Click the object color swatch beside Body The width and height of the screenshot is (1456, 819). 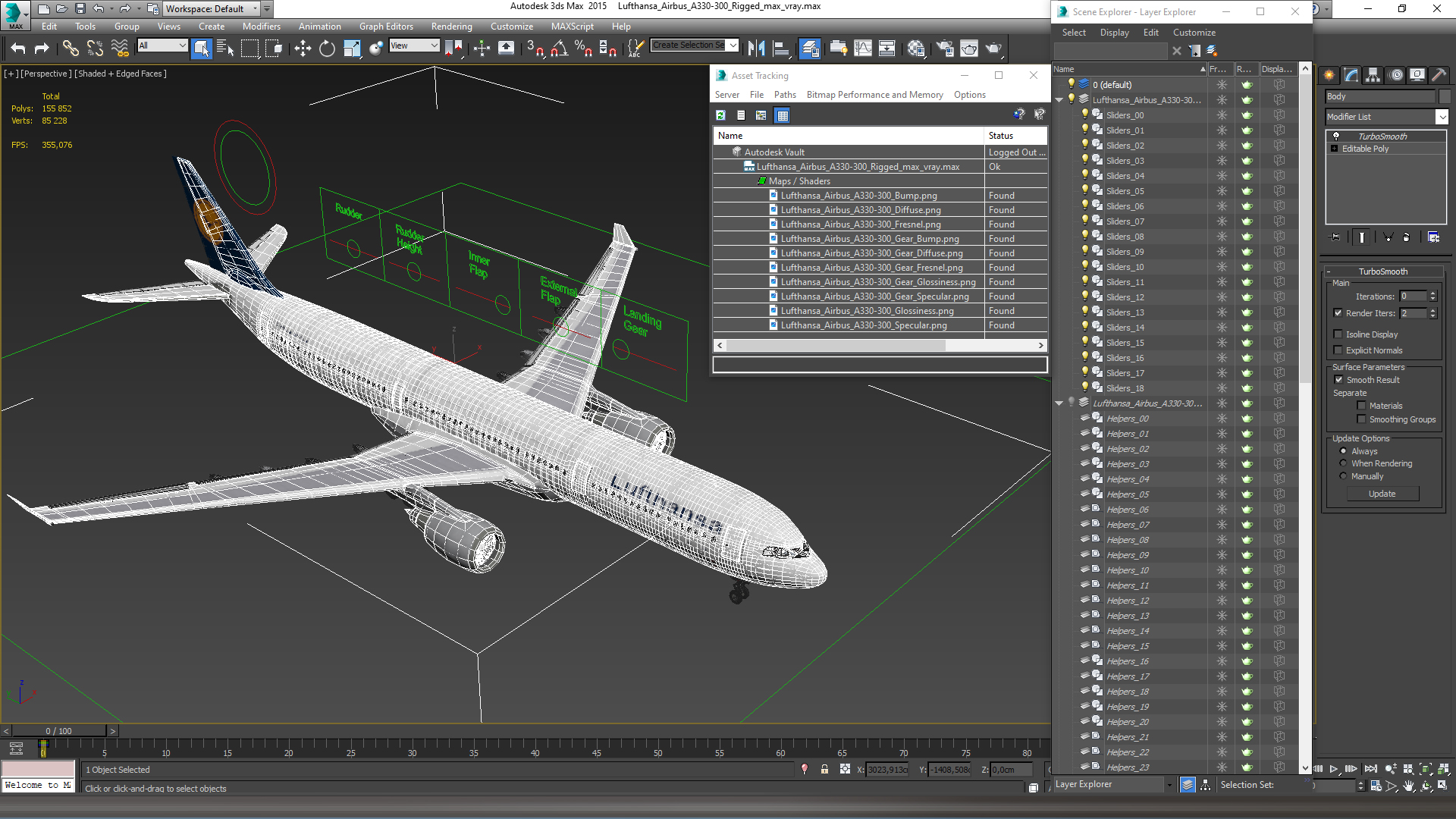1444,96
